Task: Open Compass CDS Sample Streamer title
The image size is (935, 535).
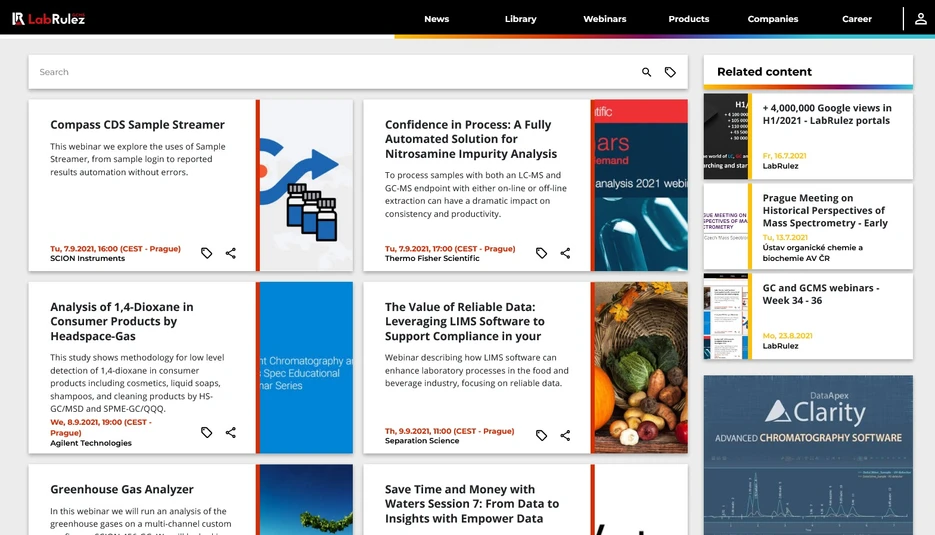Action: (x=137, y=125)
